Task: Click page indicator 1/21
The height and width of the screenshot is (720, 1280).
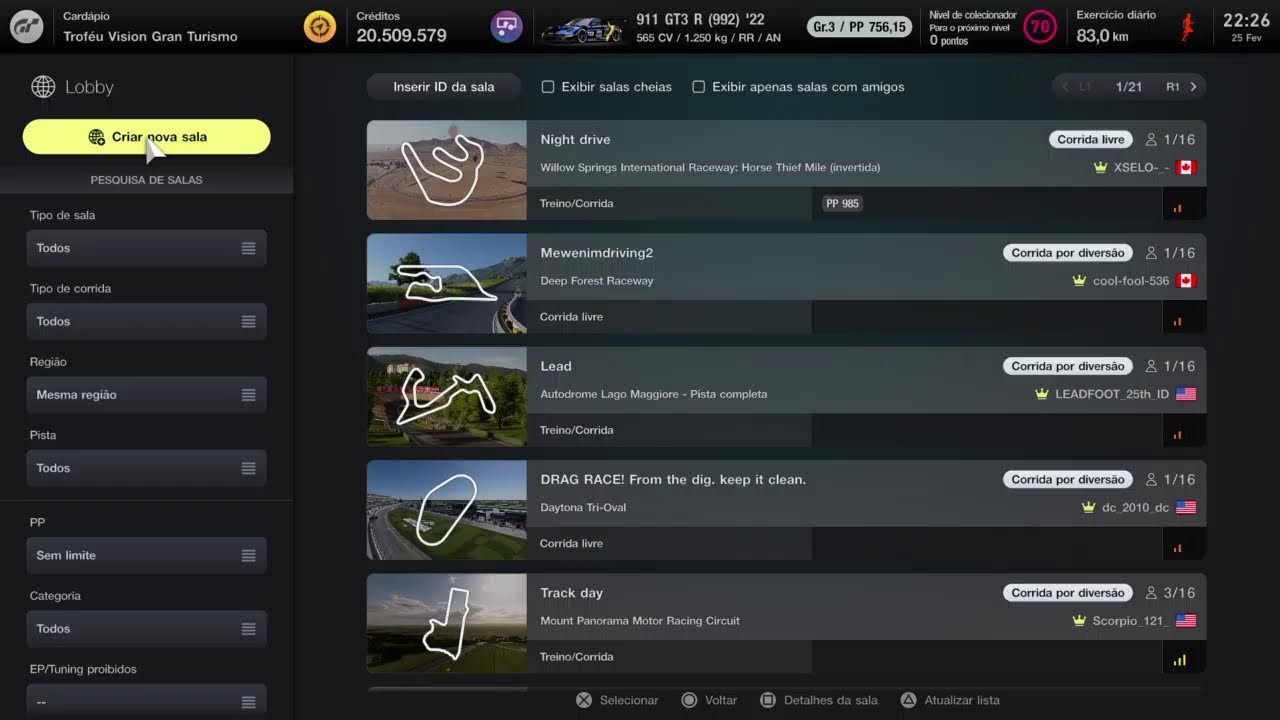Action: 1129,87
